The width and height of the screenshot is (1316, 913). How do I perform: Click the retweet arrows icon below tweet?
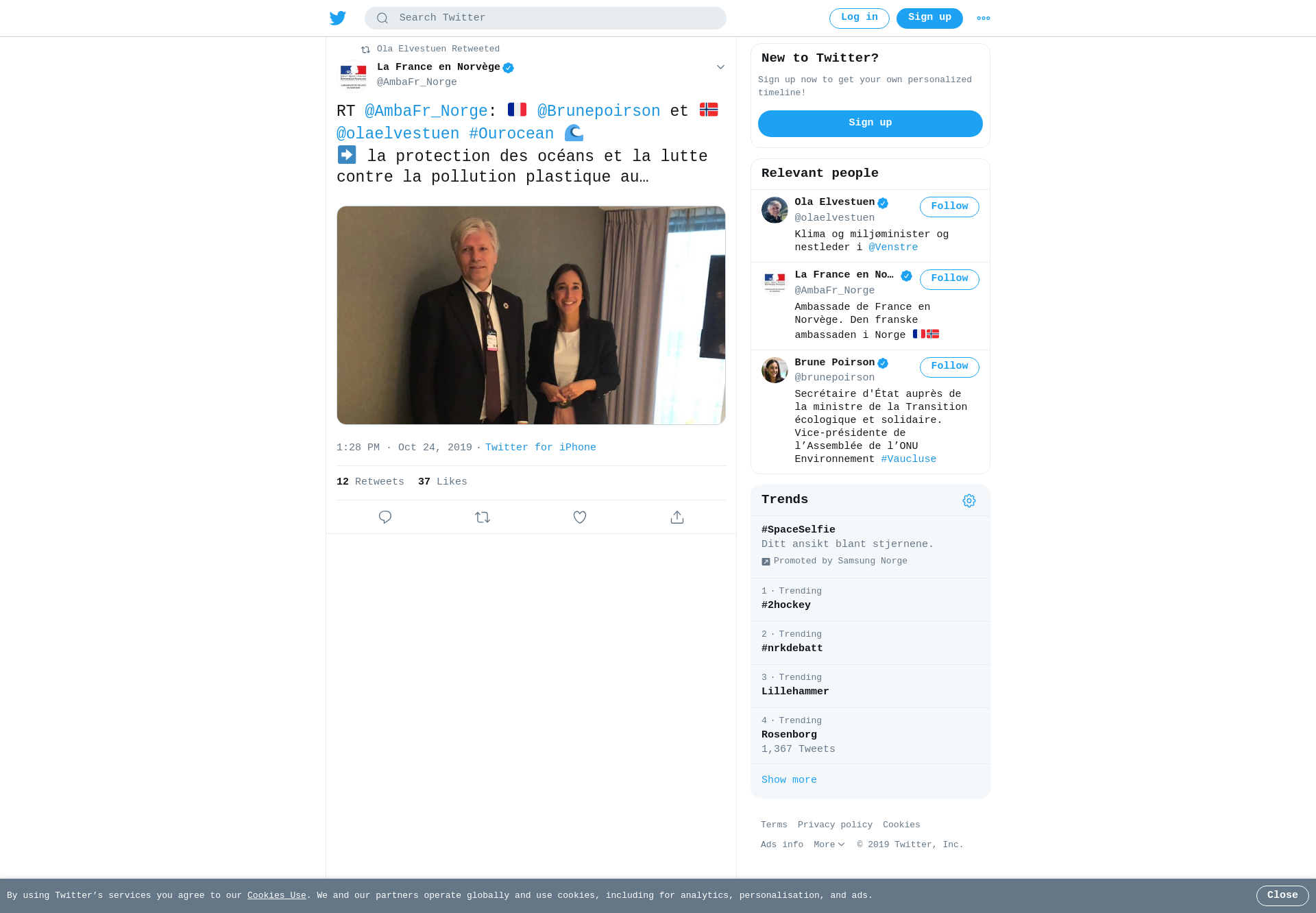click(x=483, y=518)
